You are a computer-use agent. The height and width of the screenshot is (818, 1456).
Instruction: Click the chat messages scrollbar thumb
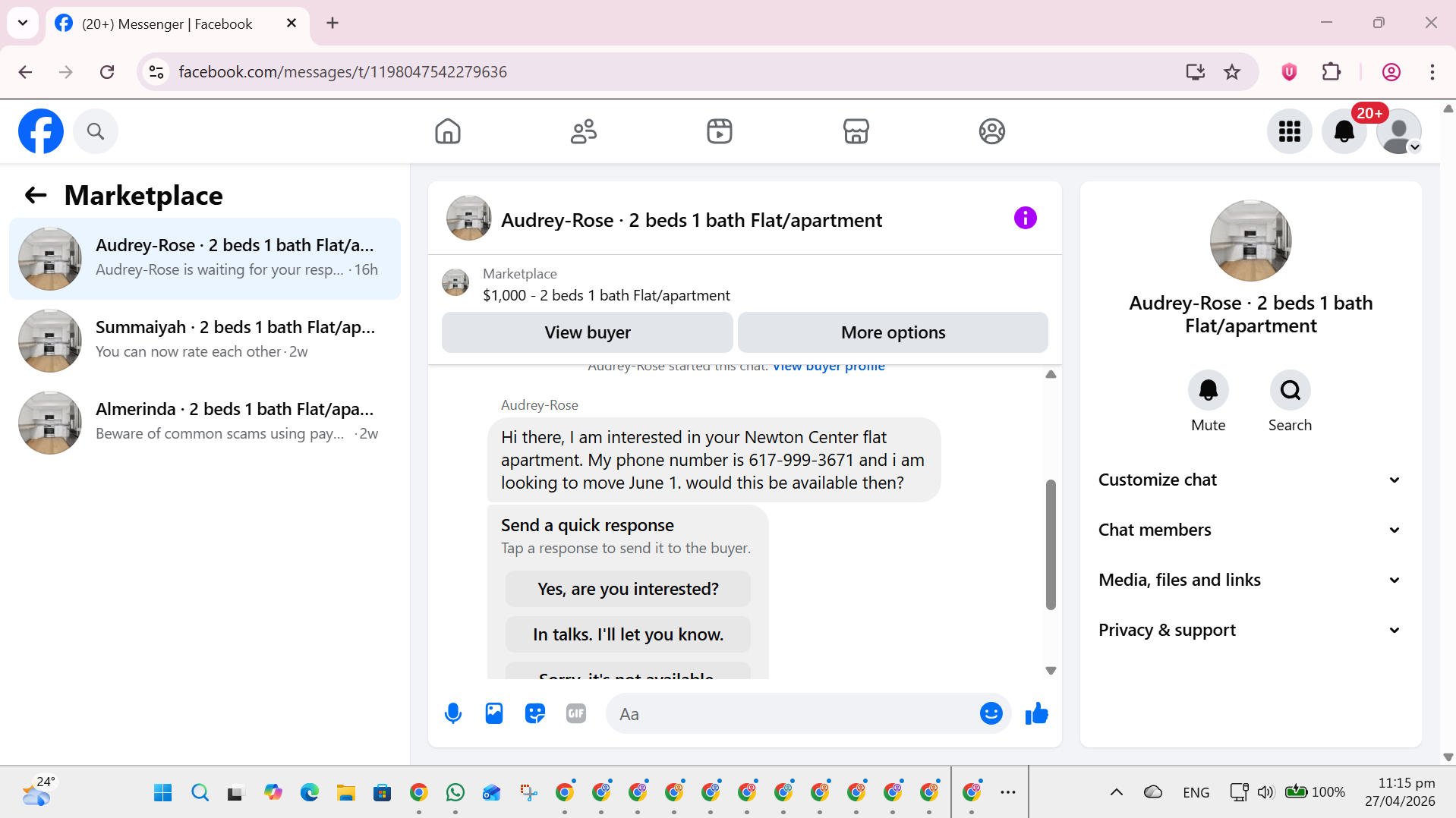1051,545
